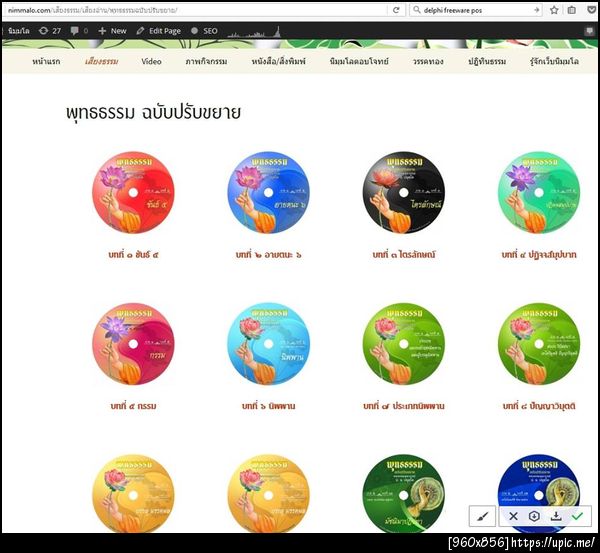Screen dimensions: 600x553
Task: Open the หนังสือ/สิ่งพิมพ์ navigation menu item
Action: pos(278,61)
